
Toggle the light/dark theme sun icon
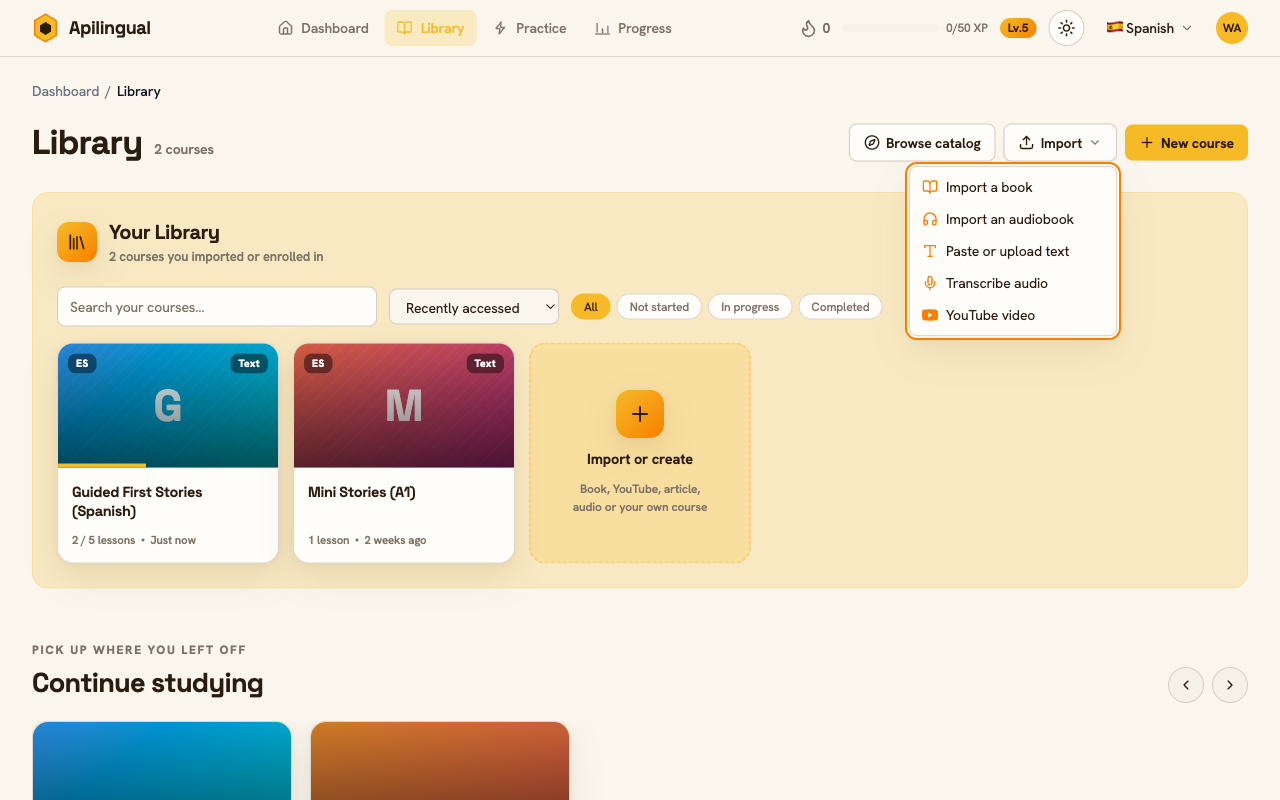click(x=1066, y=28)
